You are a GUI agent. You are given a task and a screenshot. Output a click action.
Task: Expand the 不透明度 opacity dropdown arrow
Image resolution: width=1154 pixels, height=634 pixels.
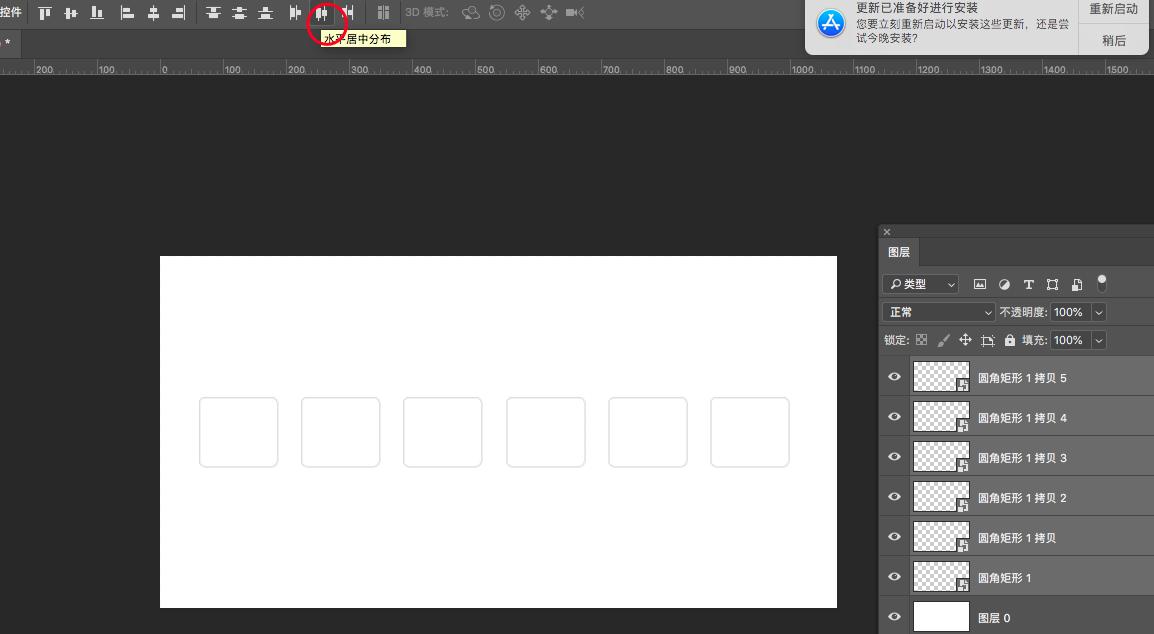pyautogui.click(x=1099, y=312)
